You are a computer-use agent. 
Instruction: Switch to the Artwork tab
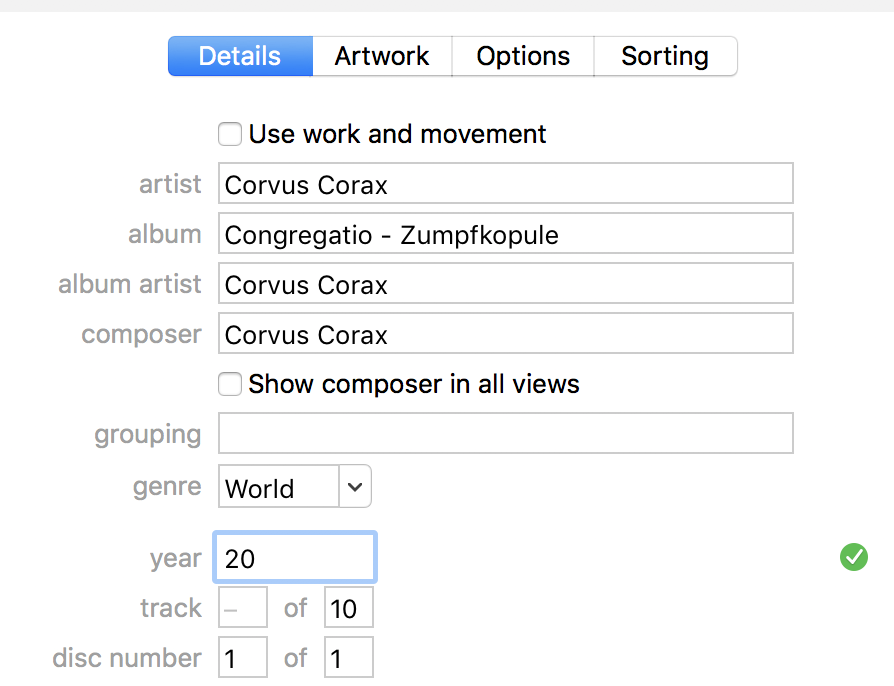[382, 56]
